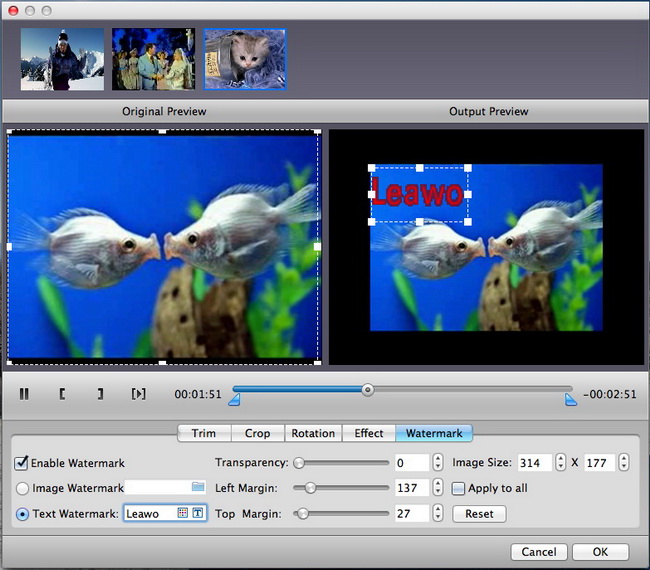Confirm with the OK button

(600, 552)
